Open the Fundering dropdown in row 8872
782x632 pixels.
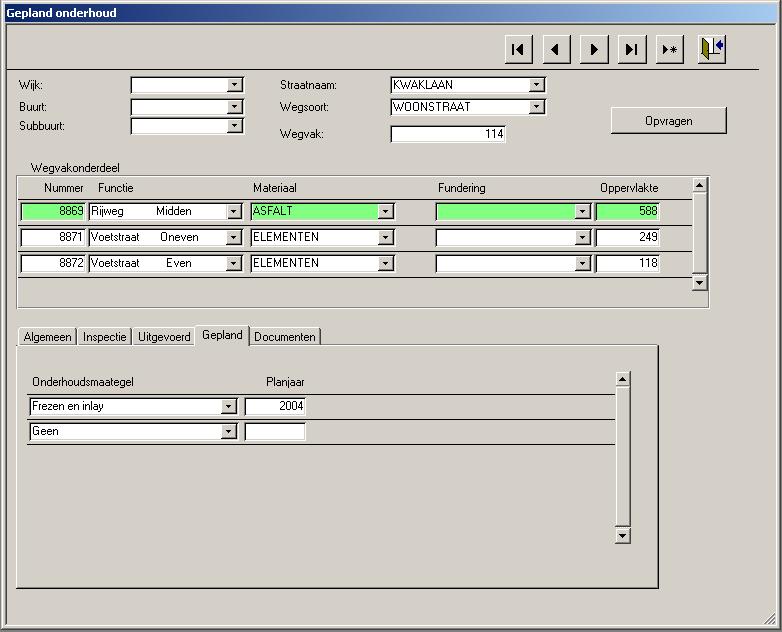582,263
